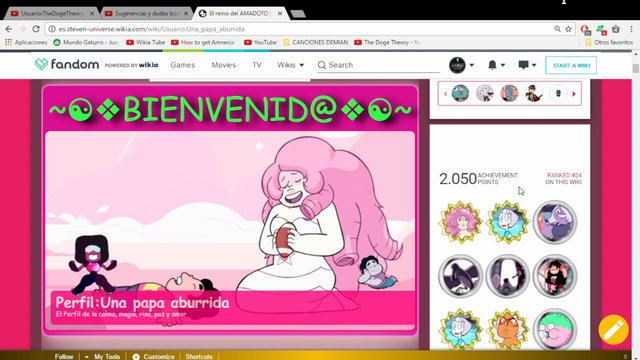Open The Doge Theory bookmark
Image resolution: width=640 pixels, height=360 pixels.
[x=387, y=42]
